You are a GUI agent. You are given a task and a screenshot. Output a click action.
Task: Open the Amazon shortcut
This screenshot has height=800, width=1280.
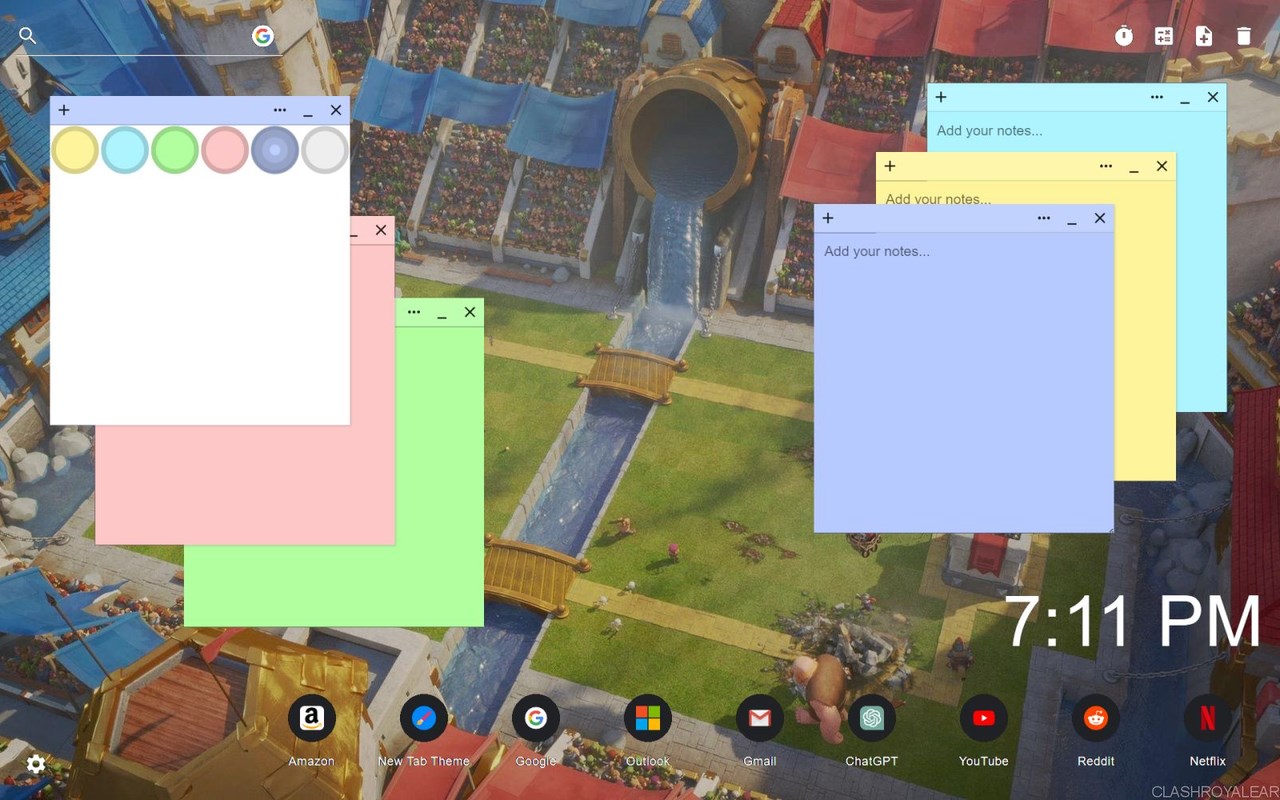[311, 718]
